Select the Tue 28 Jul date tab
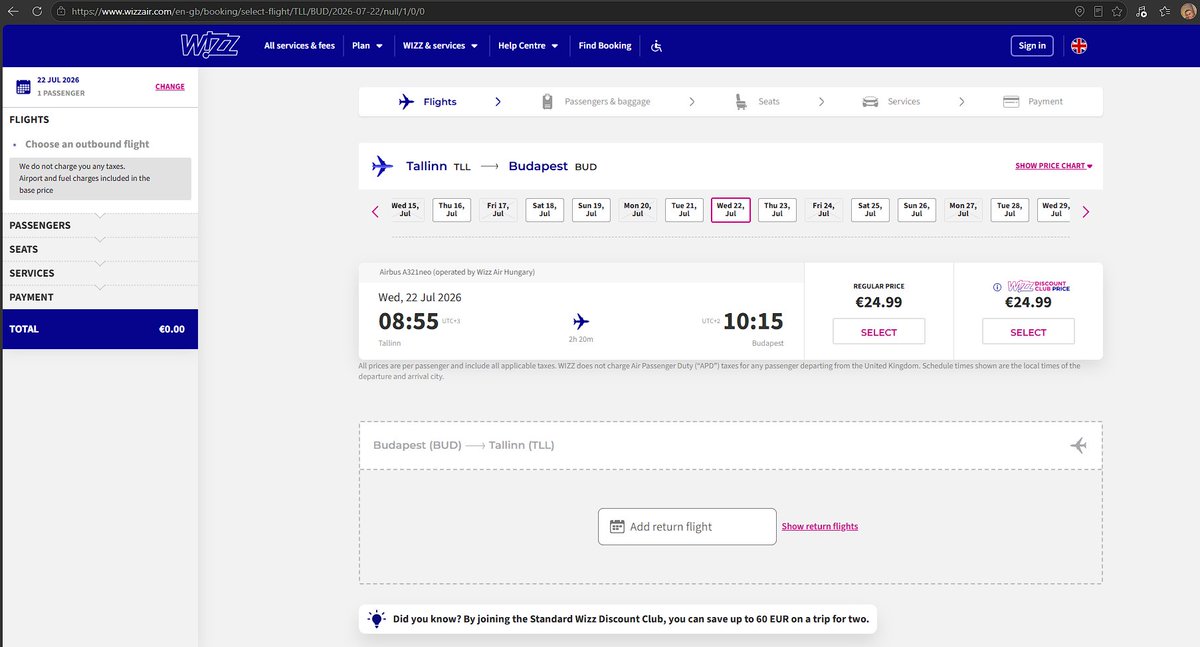 (1010, 210)
